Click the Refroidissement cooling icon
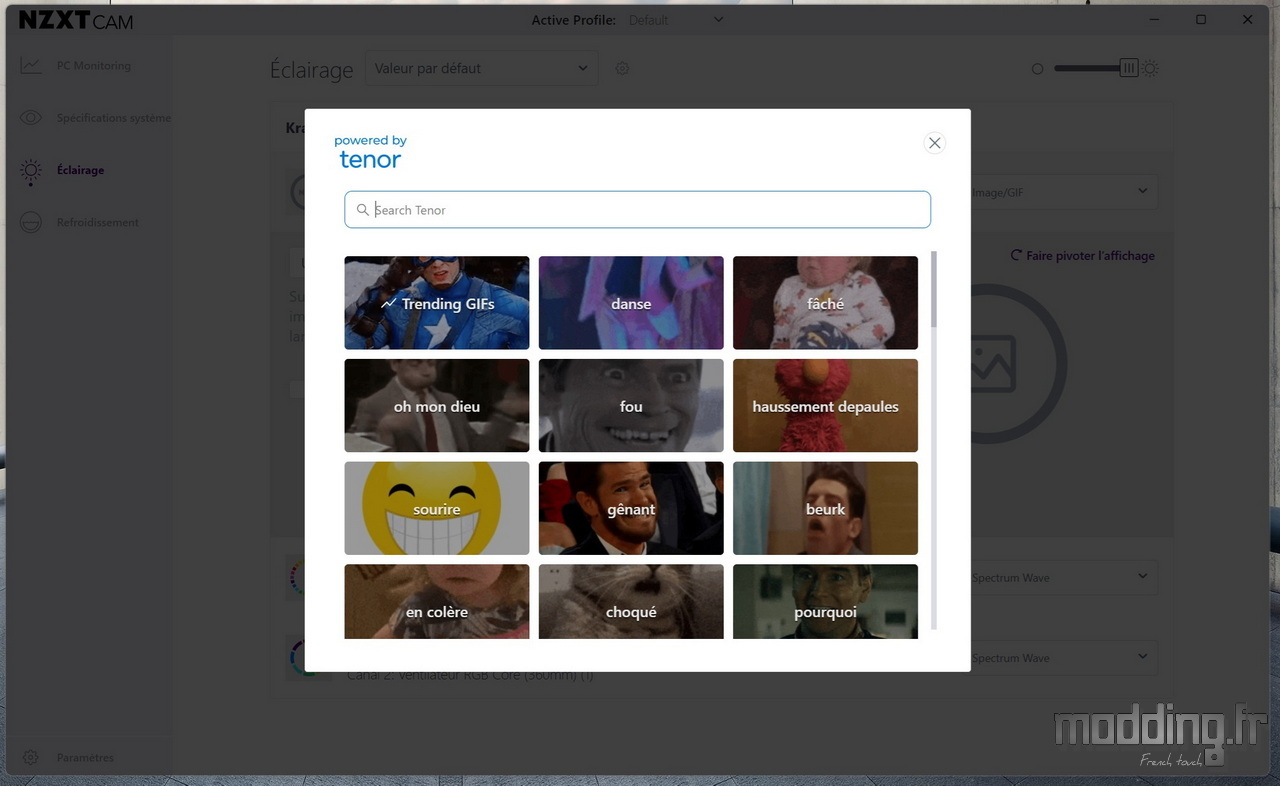Screen dimensions: 1280x786 click(x=31, y=222)
